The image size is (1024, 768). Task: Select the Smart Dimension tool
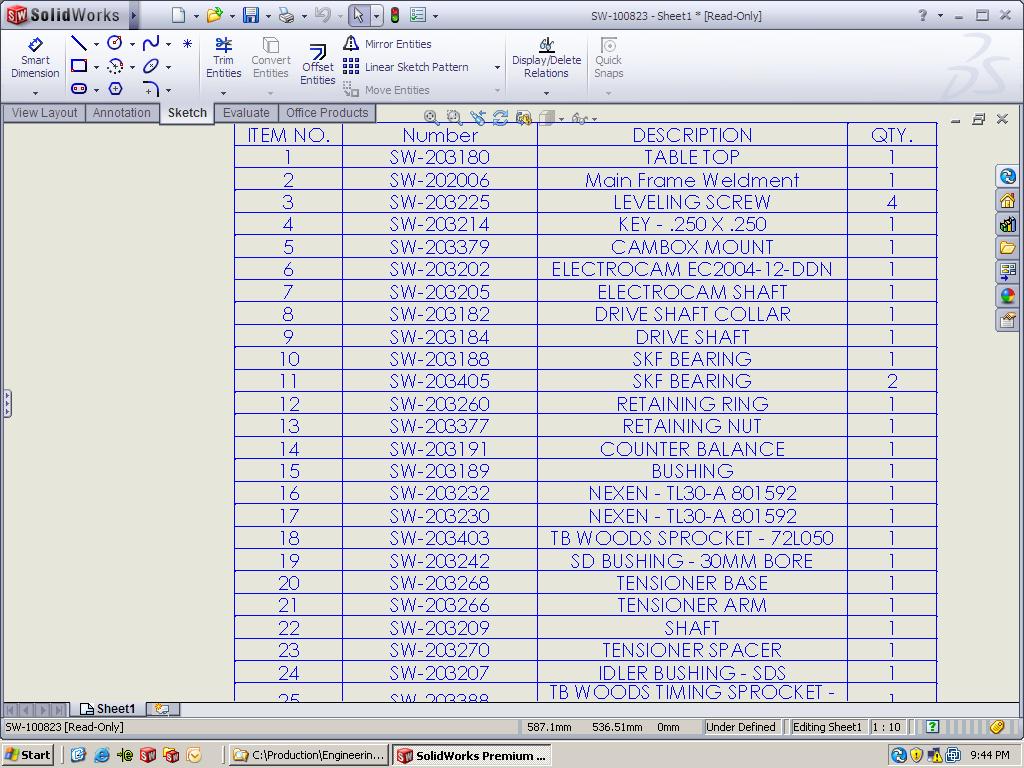point(35,59)
